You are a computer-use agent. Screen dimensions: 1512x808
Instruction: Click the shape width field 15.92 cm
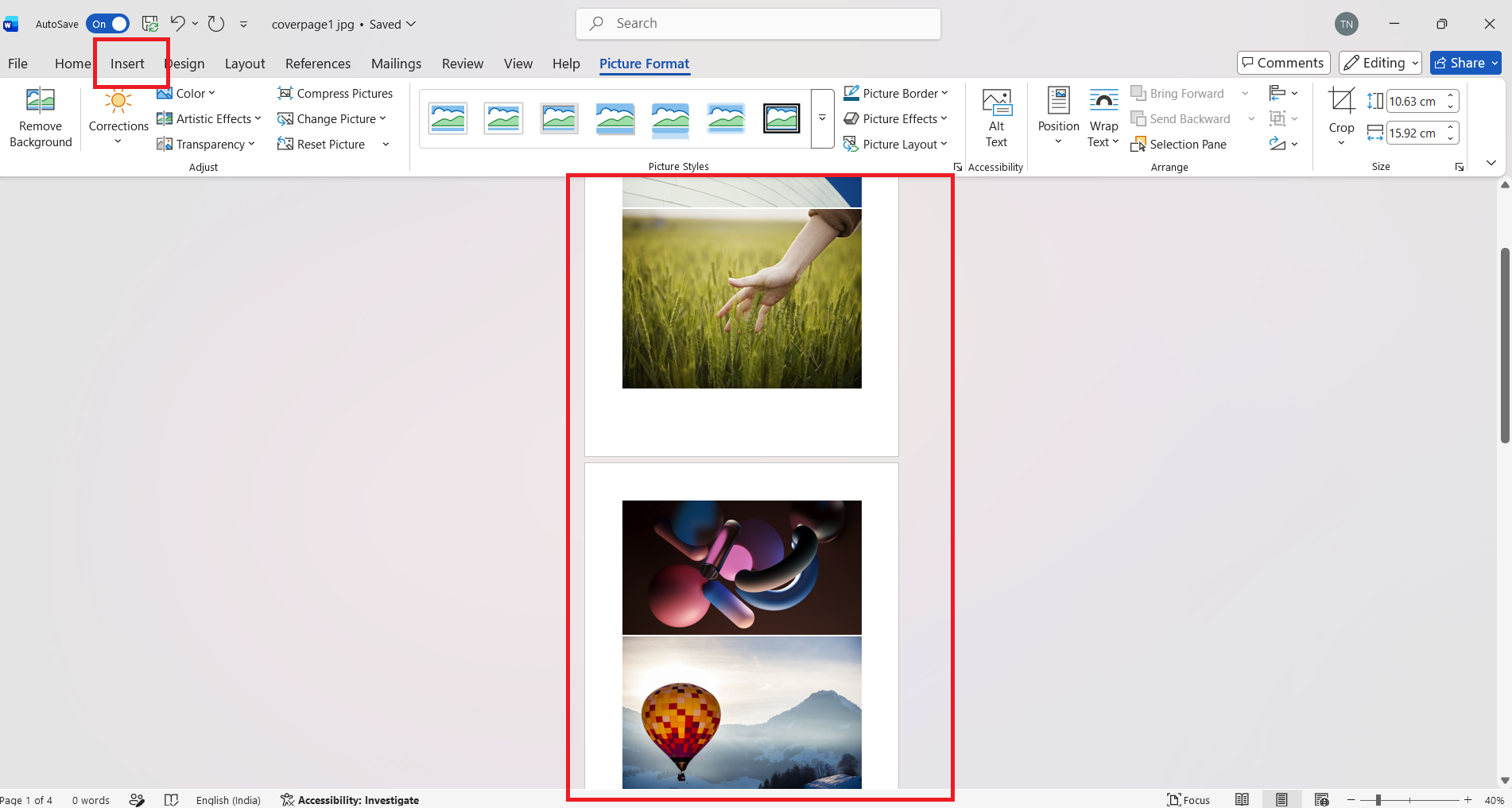point(1414,133)
